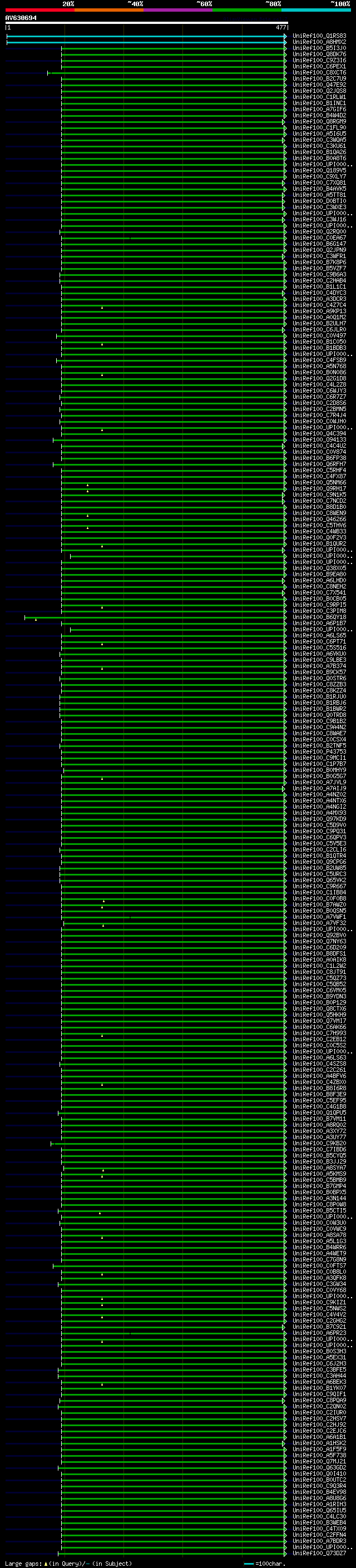Select label UniRef100_C9KB20
Screen dimensions: 356x1568
[319, 1143]
